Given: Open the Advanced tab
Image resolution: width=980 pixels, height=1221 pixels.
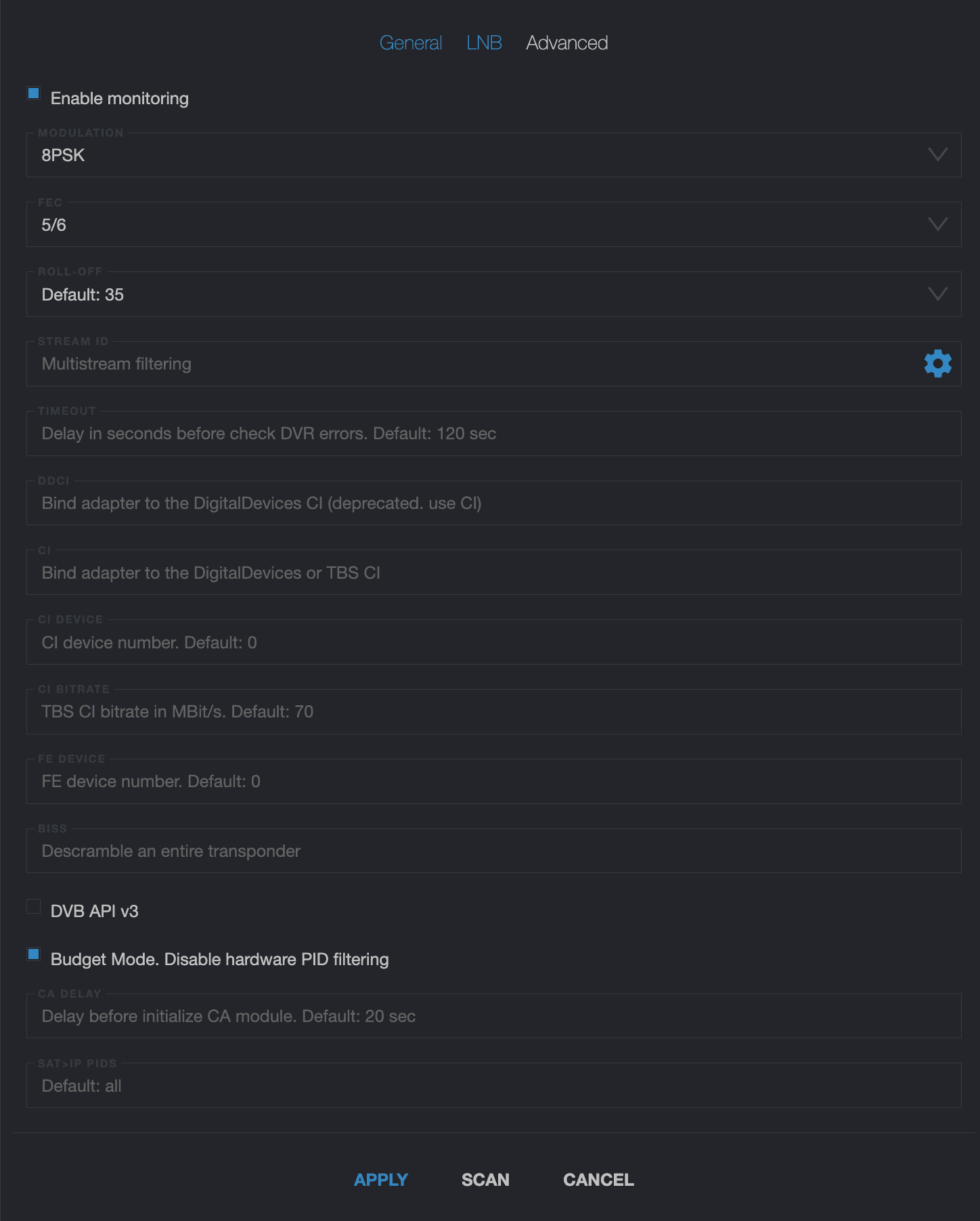Looking at the screenshot, I should point(567,42).
